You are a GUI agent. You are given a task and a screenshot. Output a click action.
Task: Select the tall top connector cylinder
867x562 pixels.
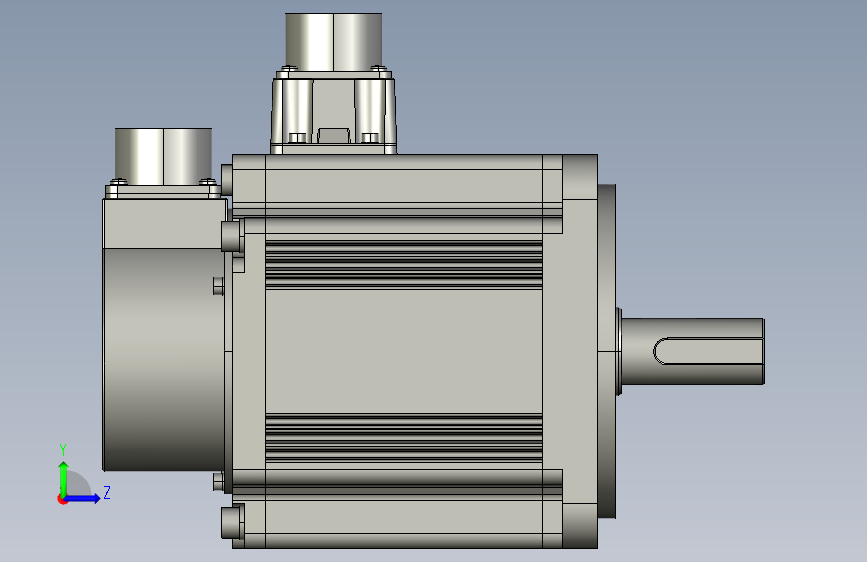(x=333, y=42)
